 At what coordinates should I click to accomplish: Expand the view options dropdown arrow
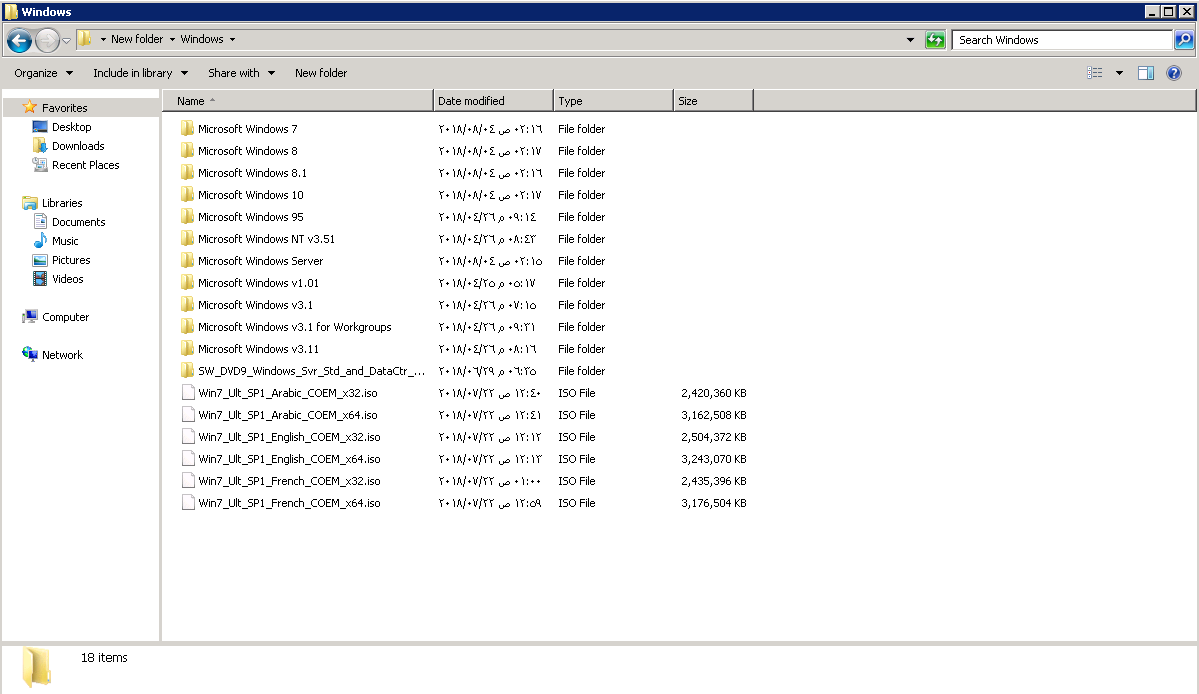click(x=1119, y=73)
